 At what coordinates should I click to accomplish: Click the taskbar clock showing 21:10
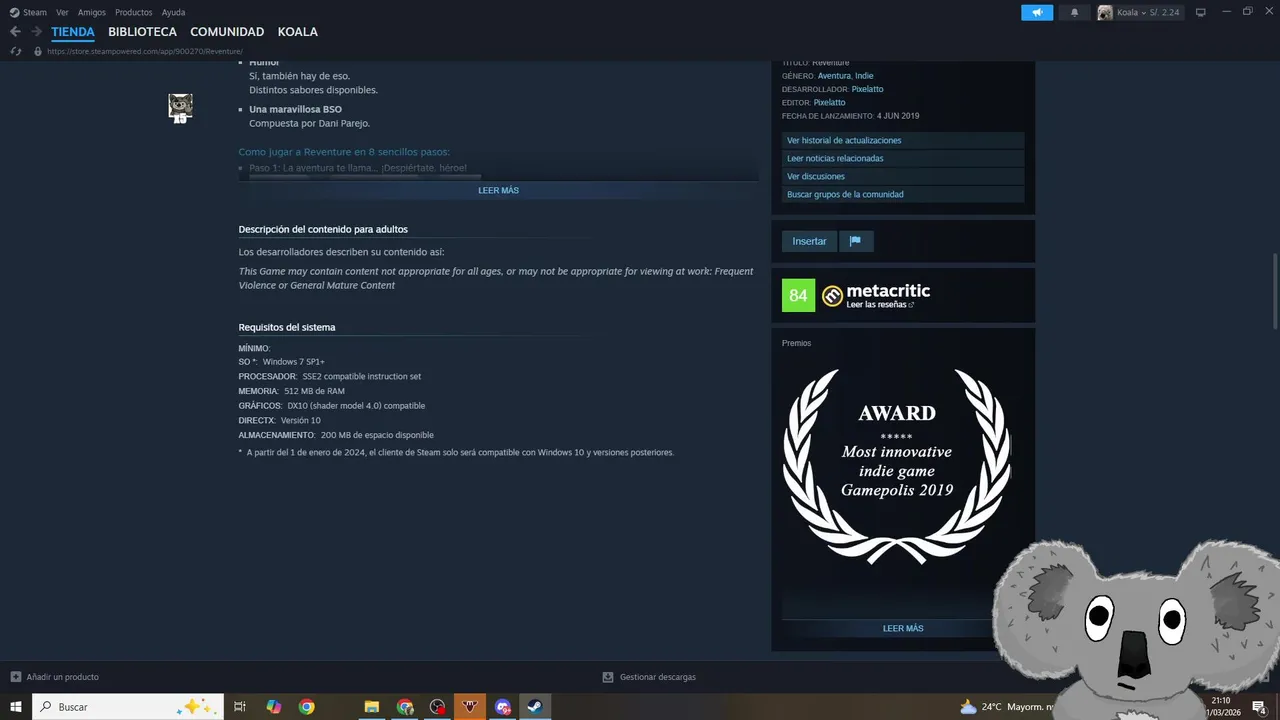(x=1222, y=707)
